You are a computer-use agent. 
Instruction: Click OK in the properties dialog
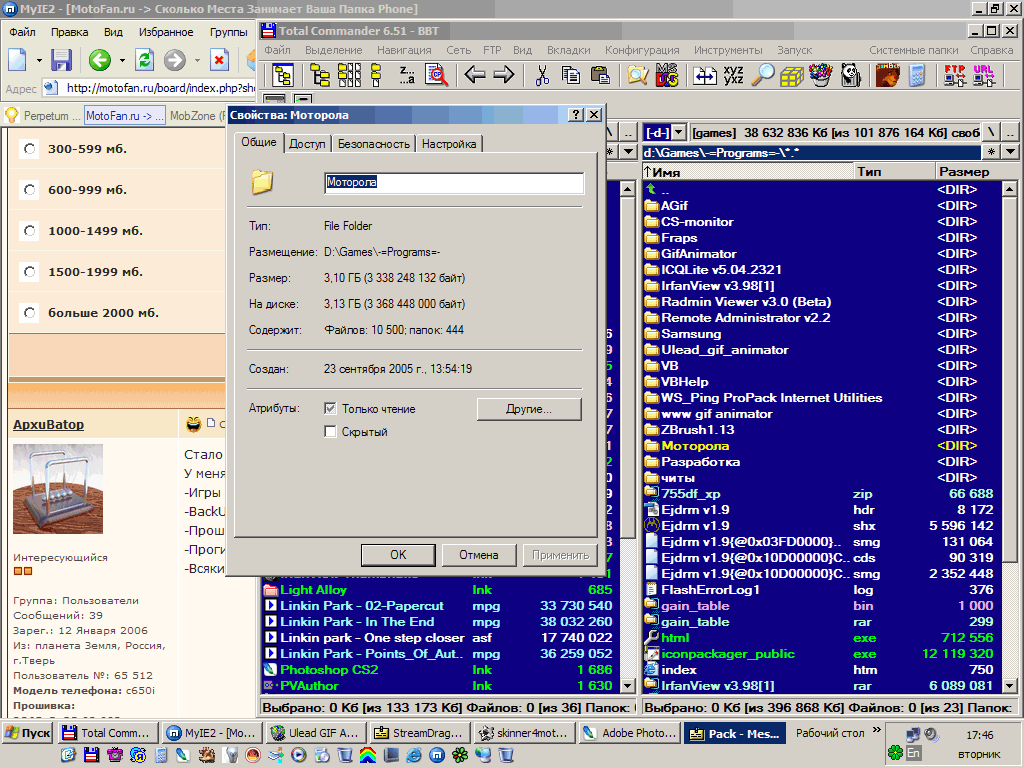pyautogui.click(x=398, y=555)
